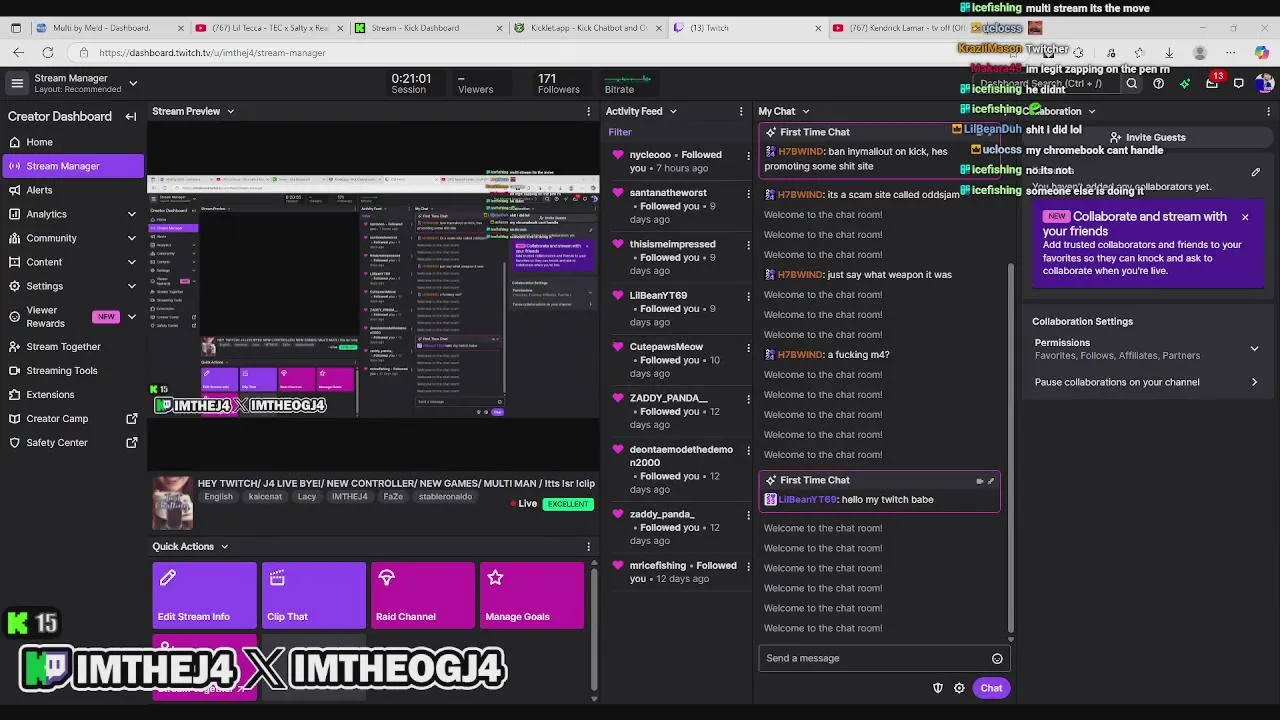
Task: Dismiss the Collaborate and stream banner
Action: [1245, 217]
